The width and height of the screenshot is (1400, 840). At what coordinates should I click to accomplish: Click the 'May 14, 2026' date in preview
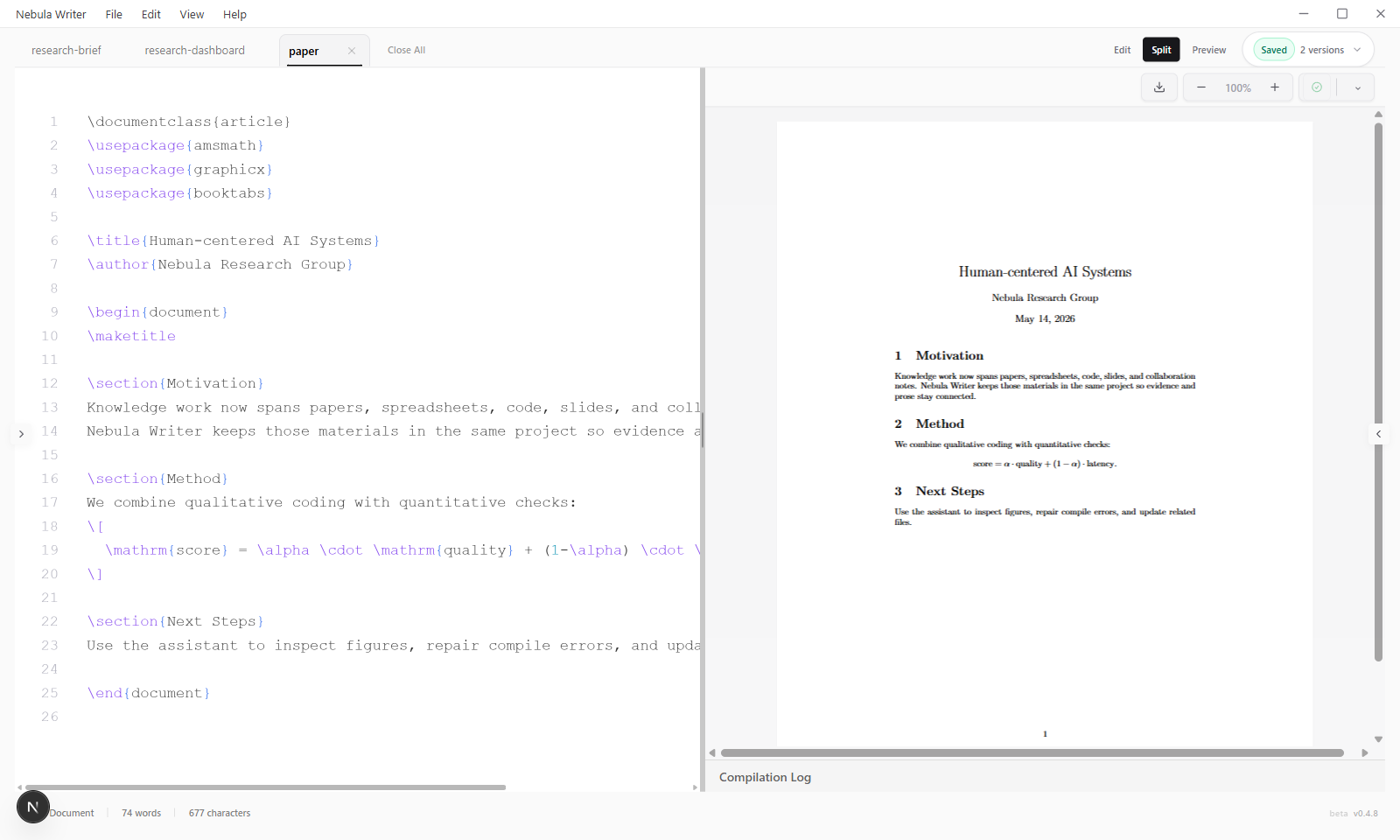coord(1045,318)
